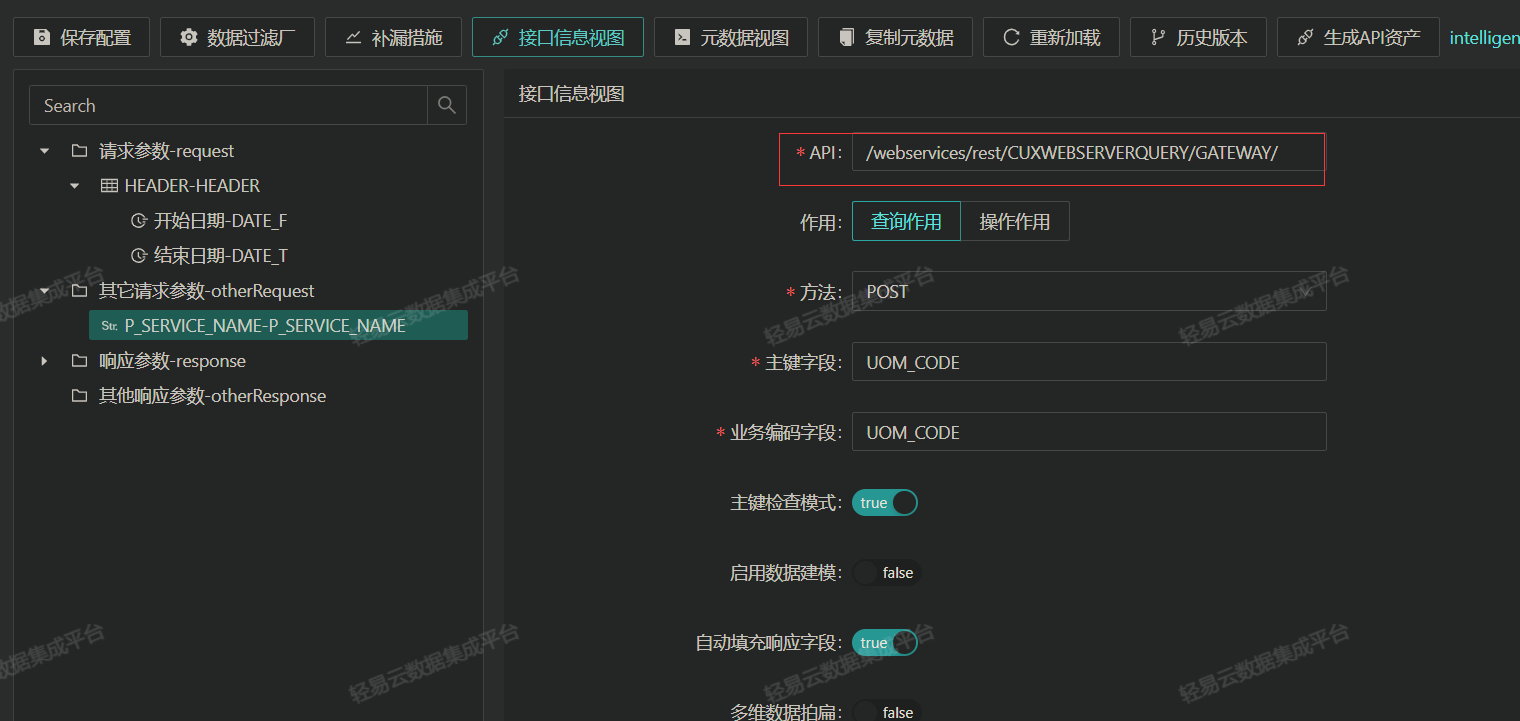Open 补漏措施
This screenshot has width=1520, height=721.
coord(393,37)
